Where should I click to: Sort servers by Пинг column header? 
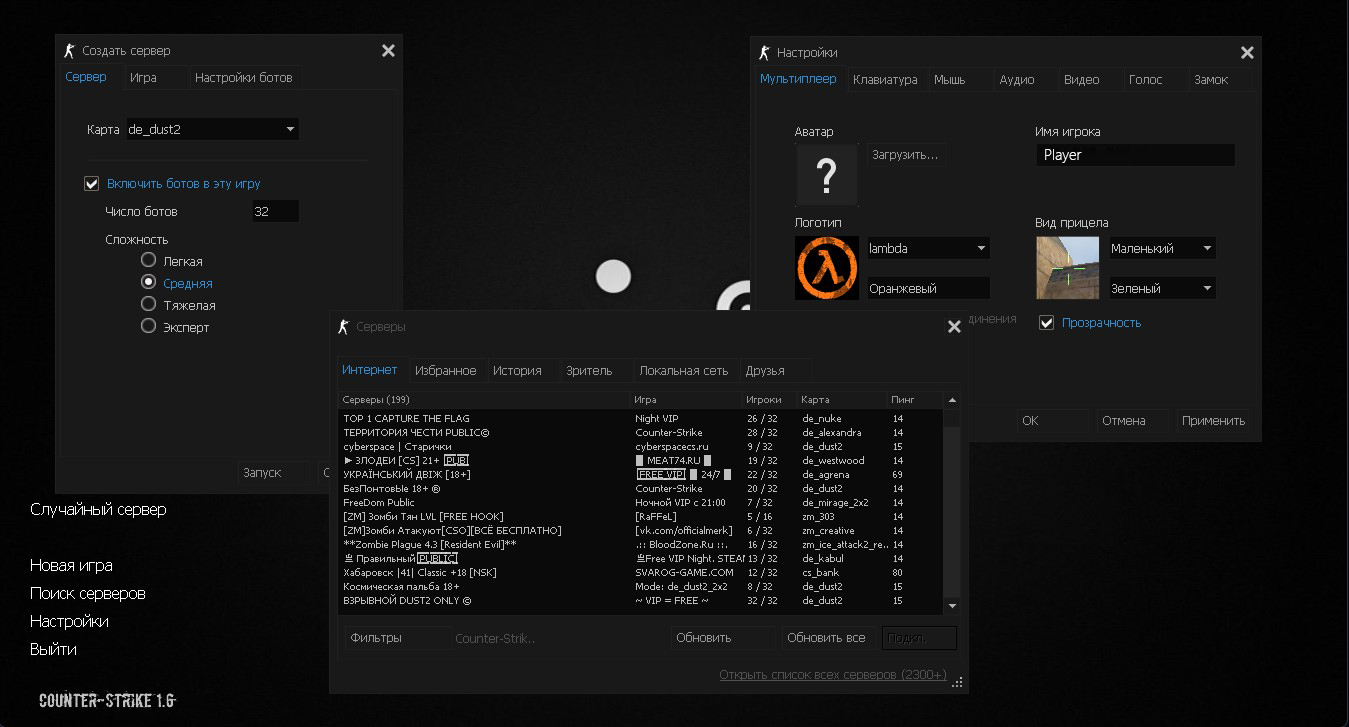[x=915, y=400]
